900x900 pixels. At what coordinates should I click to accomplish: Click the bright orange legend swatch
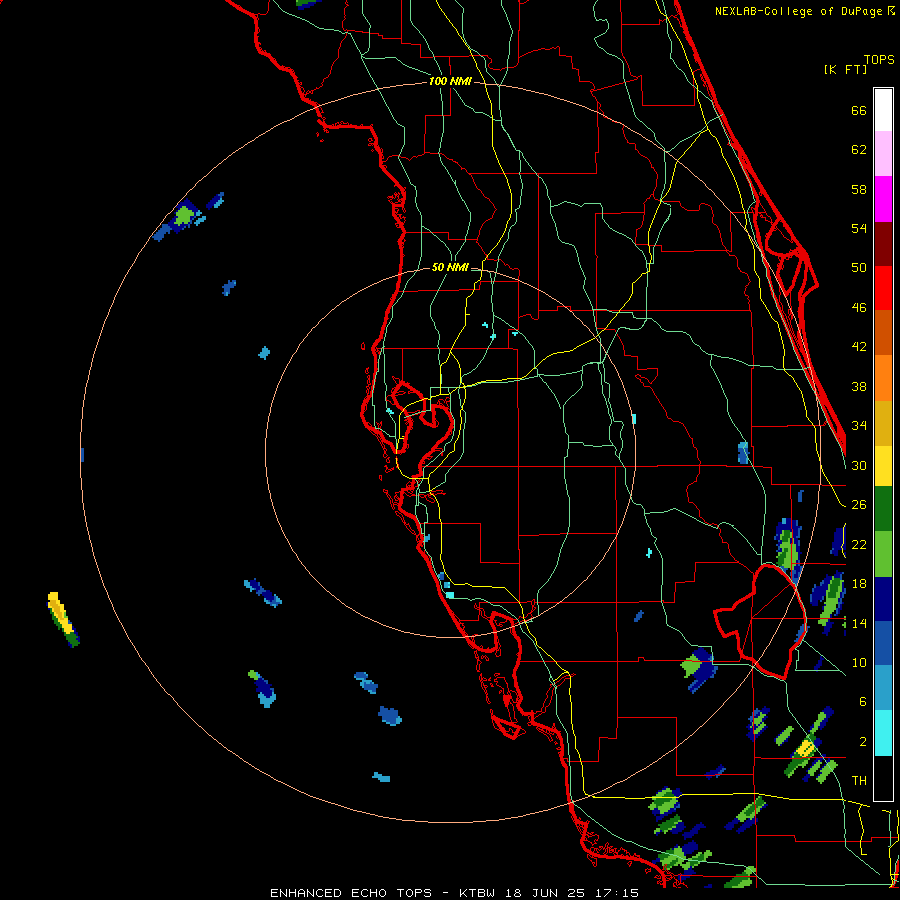point(883,378)
